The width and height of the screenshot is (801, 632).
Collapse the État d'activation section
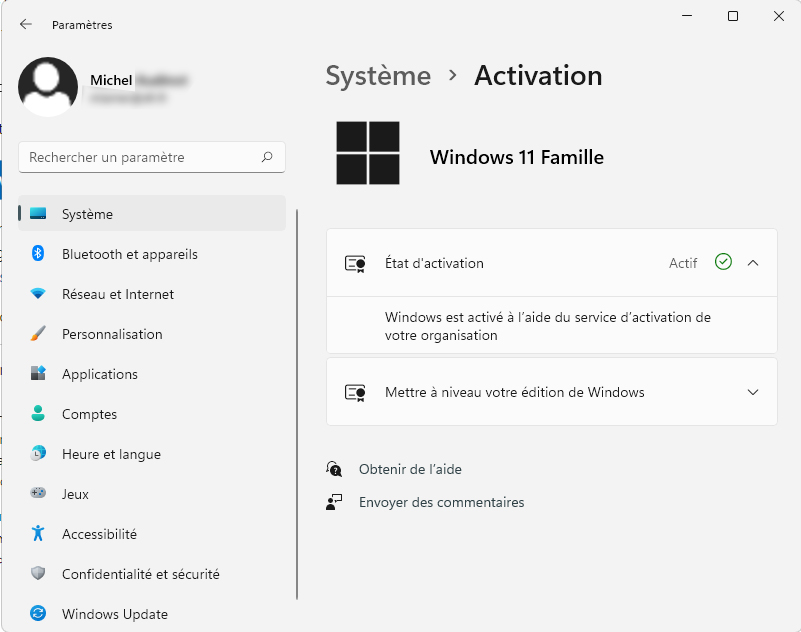pyautogui.click(x=753, y=263)
